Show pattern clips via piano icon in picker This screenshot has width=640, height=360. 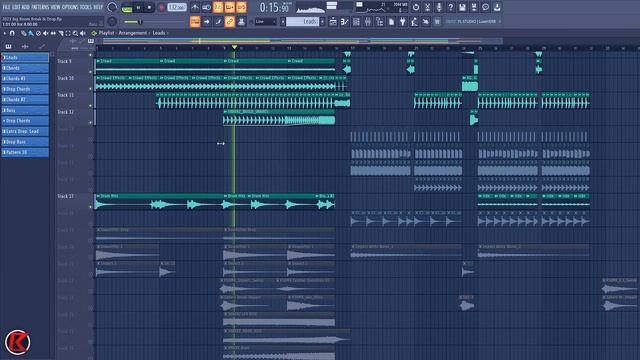click(8, 47)
